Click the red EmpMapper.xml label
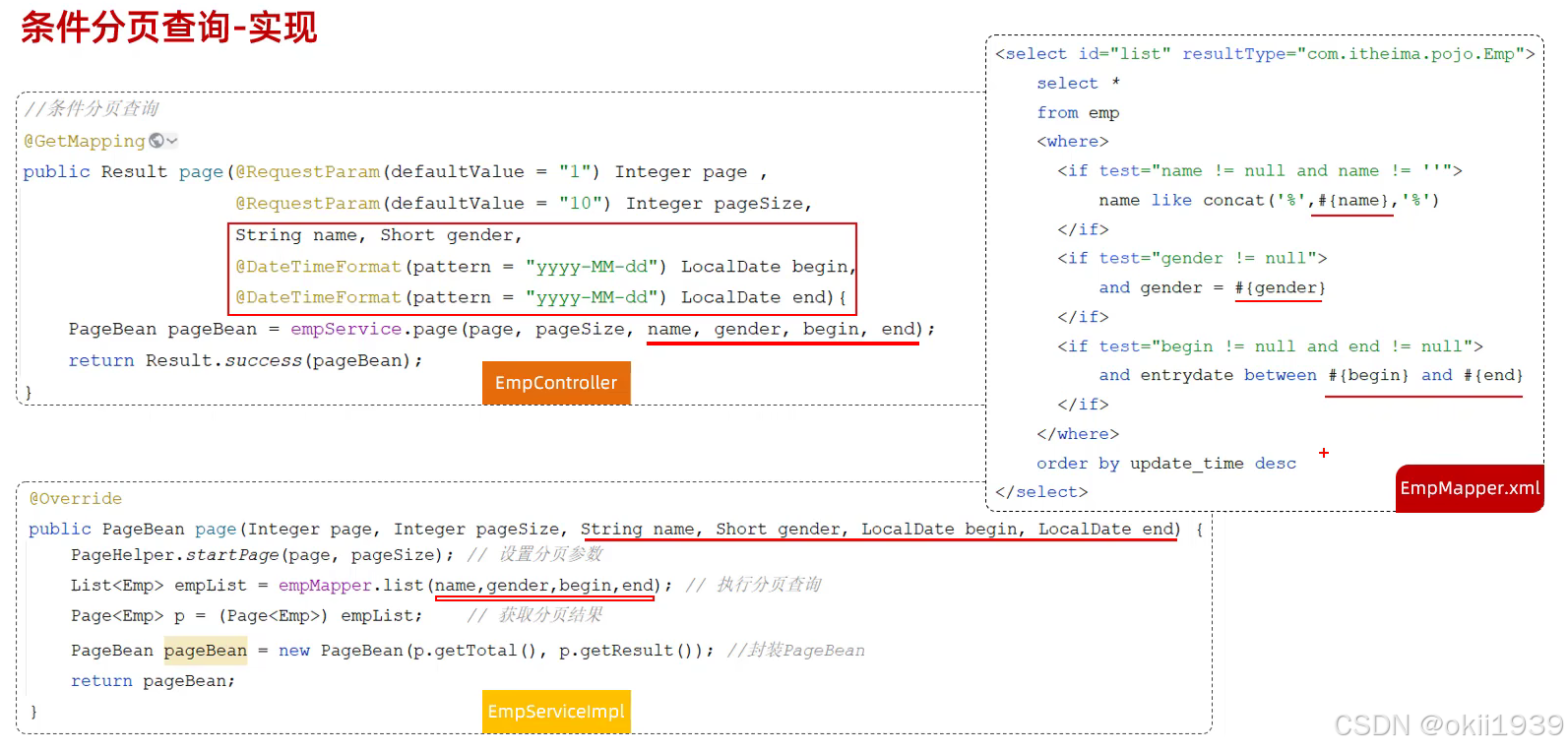This screenshot has height=752, width=1568. tap(1470, 488)
